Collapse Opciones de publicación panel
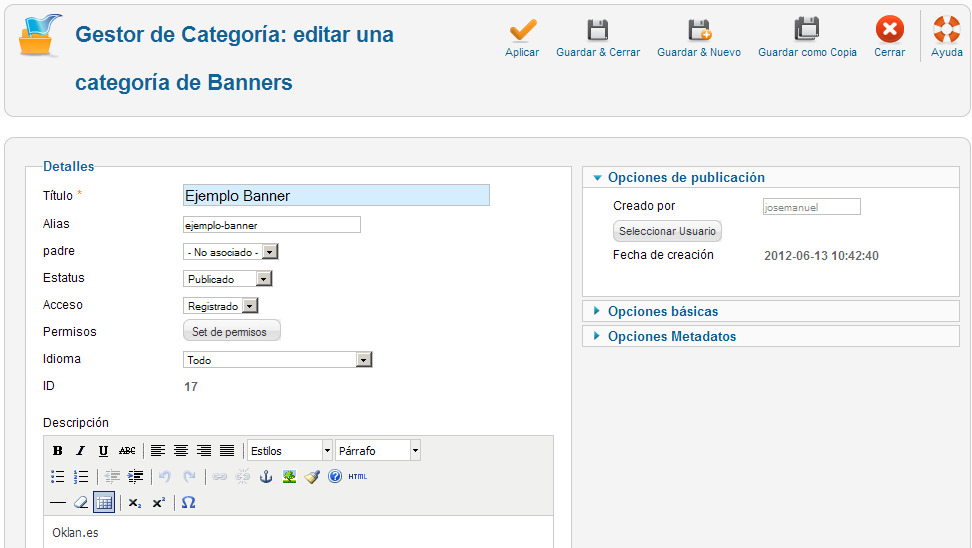 point(771,177)
